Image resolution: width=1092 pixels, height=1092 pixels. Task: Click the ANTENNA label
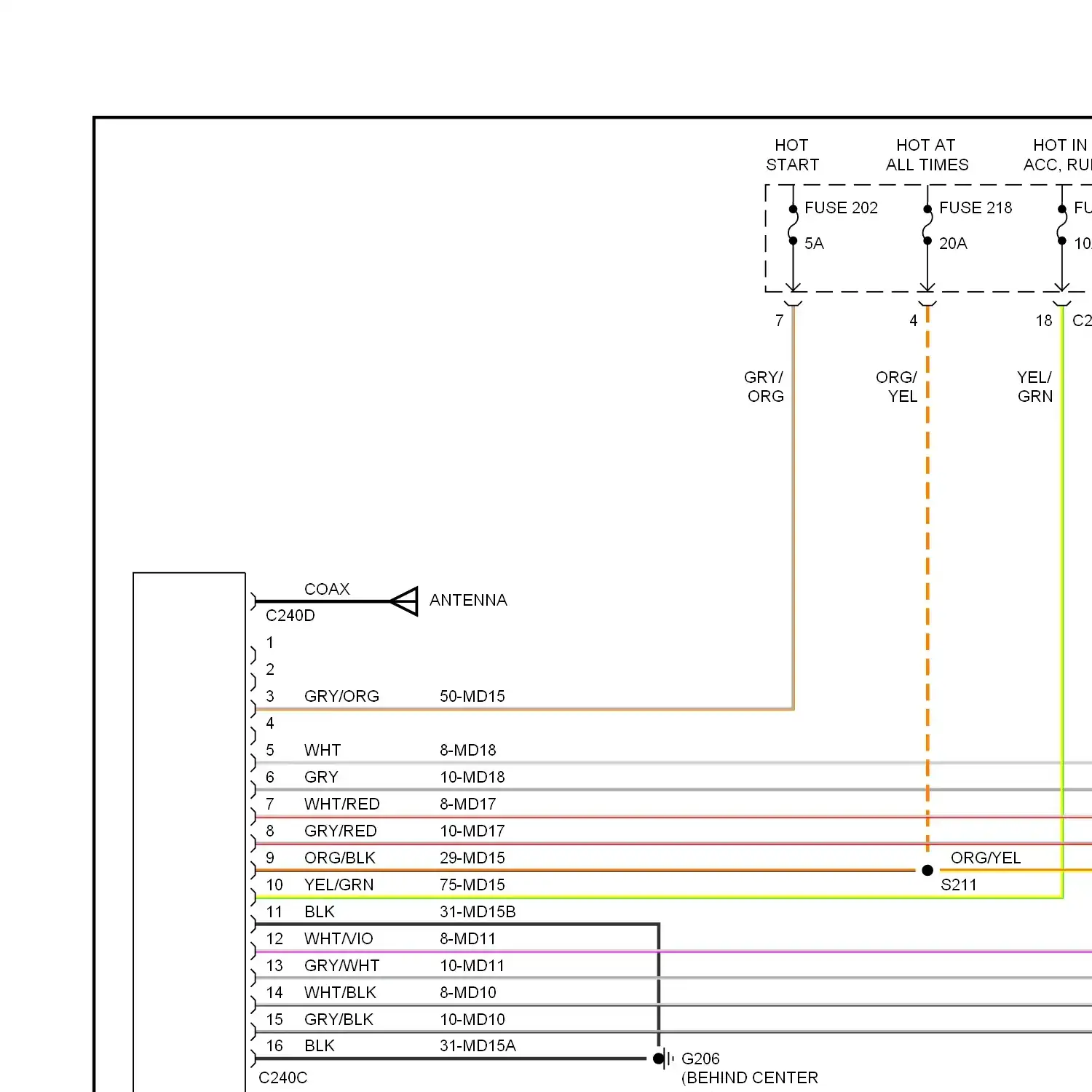tap(468, 600)
